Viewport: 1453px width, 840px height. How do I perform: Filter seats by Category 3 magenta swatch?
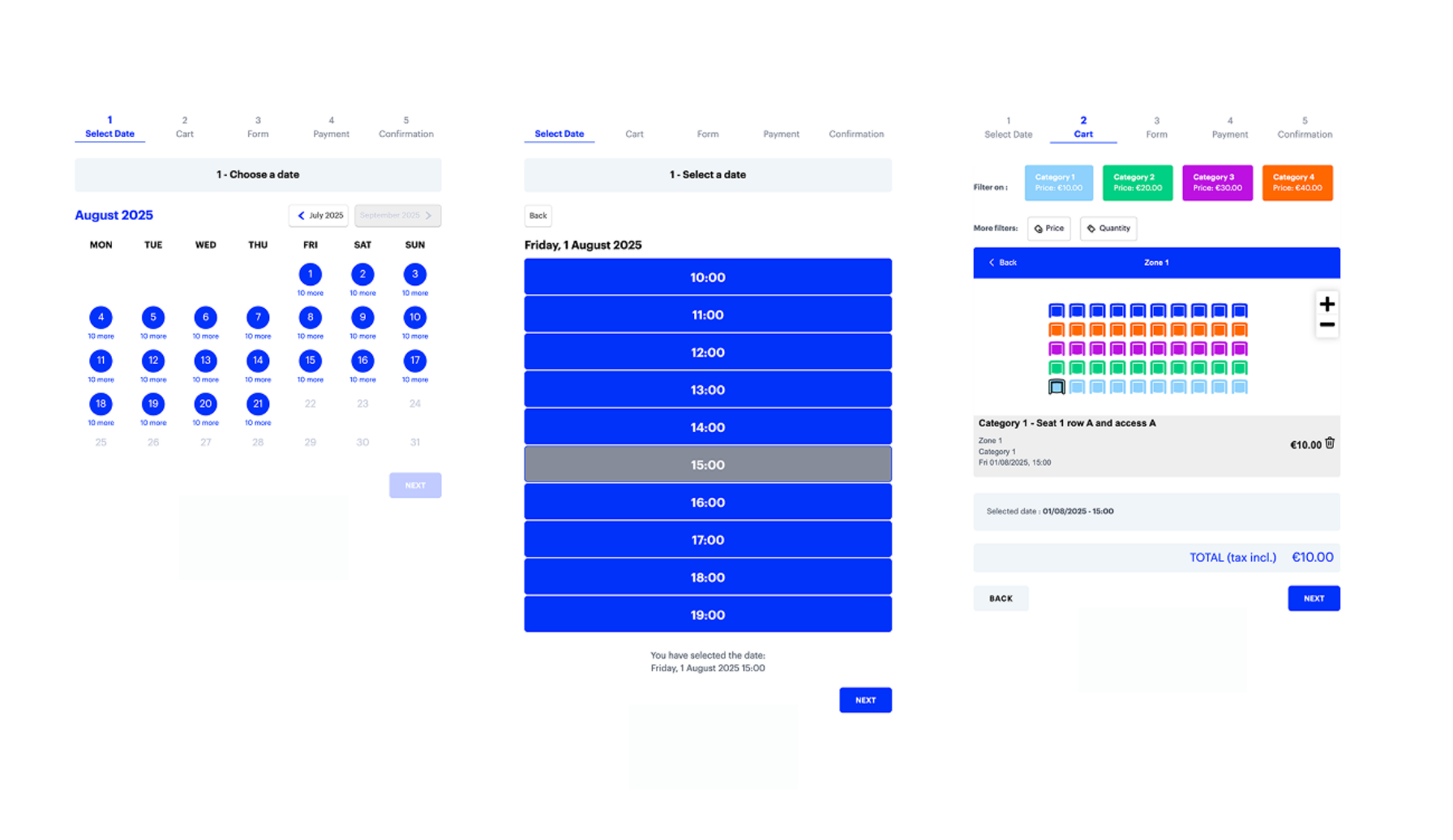click(x=1217, y=182)
